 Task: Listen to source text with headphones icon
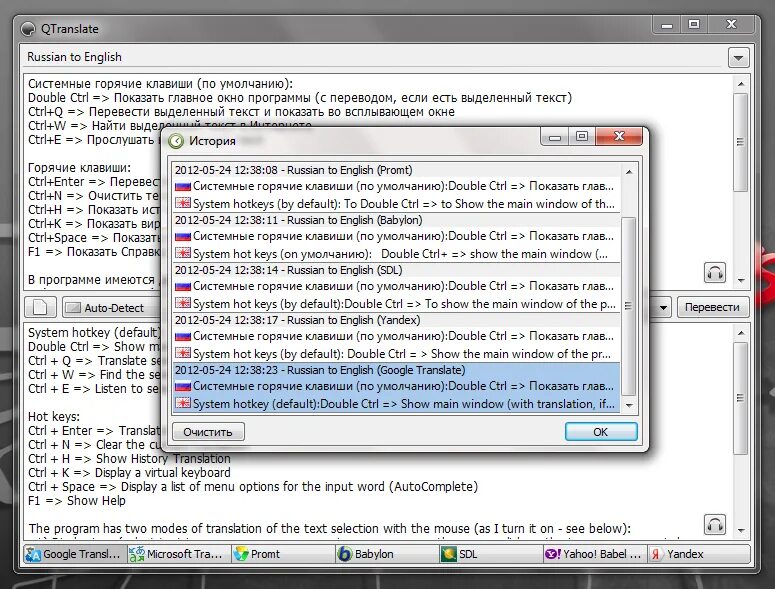point(715,272)
